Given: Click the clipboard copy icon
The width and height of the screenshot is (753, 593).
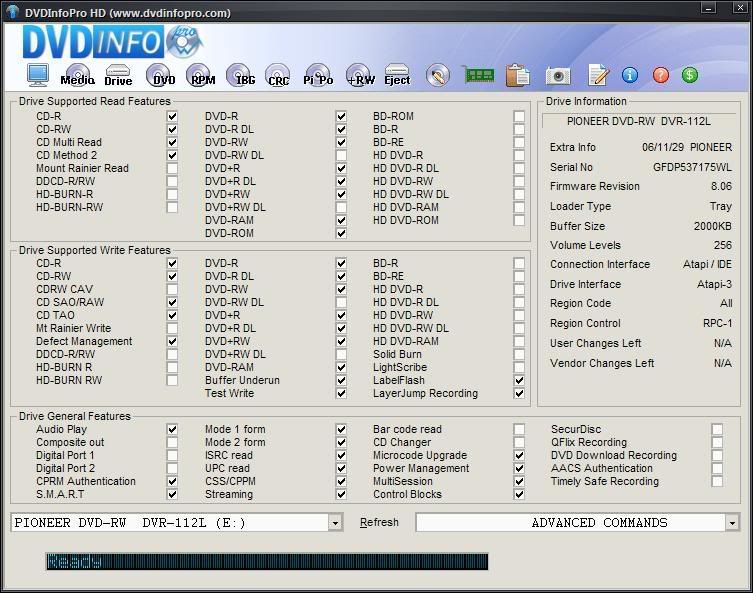Looking at the screenshot, I should point(518,75).
